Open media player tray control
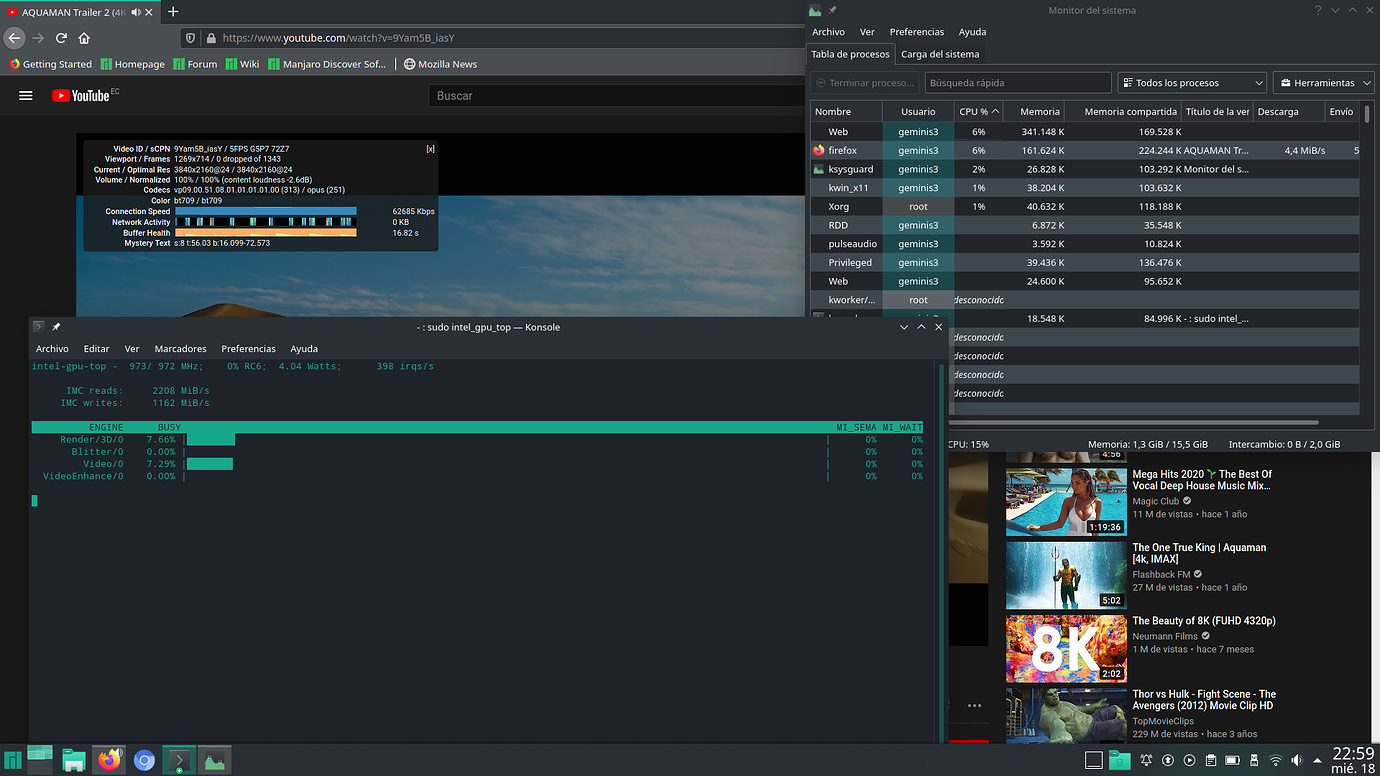Image resolution: width=1380 pixels, height=776 pixels. pyautogui.click(x=1189, y=761)
